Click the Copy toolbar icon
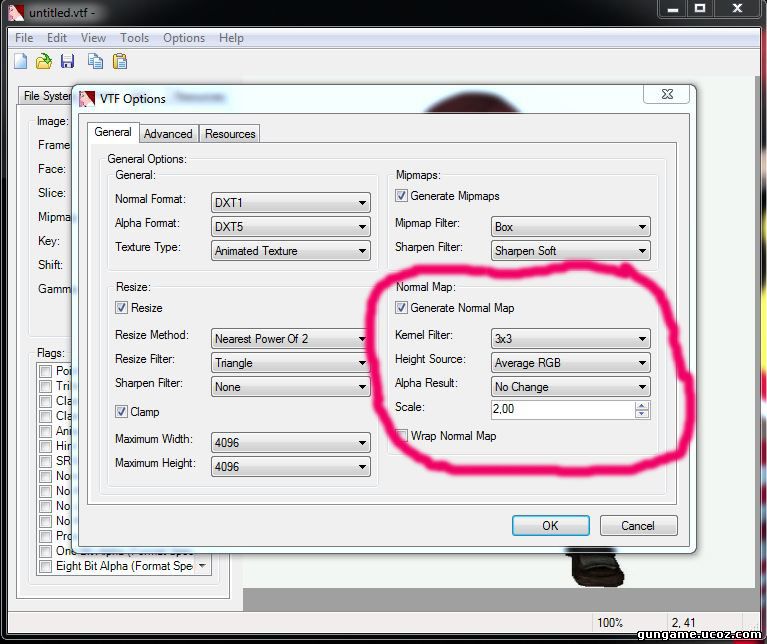The height and width of the screenshot is (644, 767). 95,62
